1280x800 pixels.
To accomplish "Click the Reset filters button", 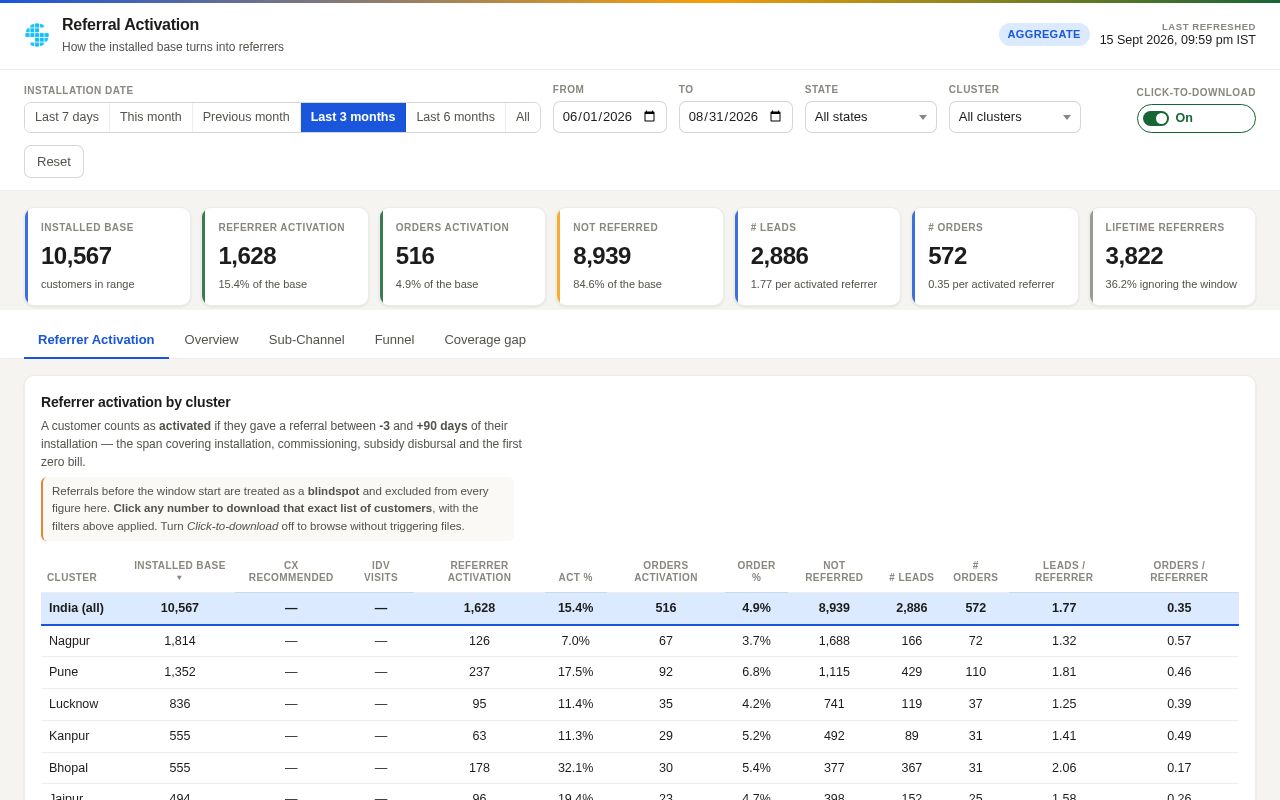I will [54, 161].
